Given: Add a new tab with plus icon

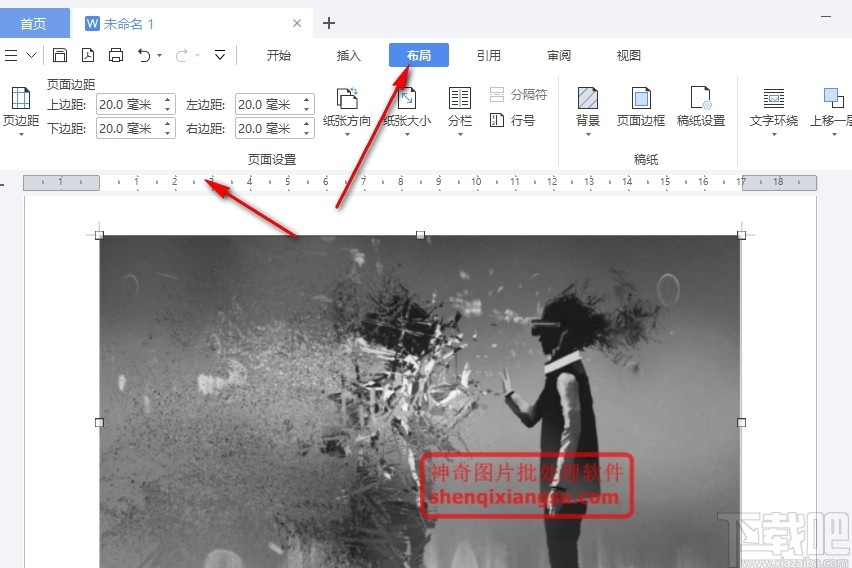Looking at the screenshot, I should tap(329, 23).
